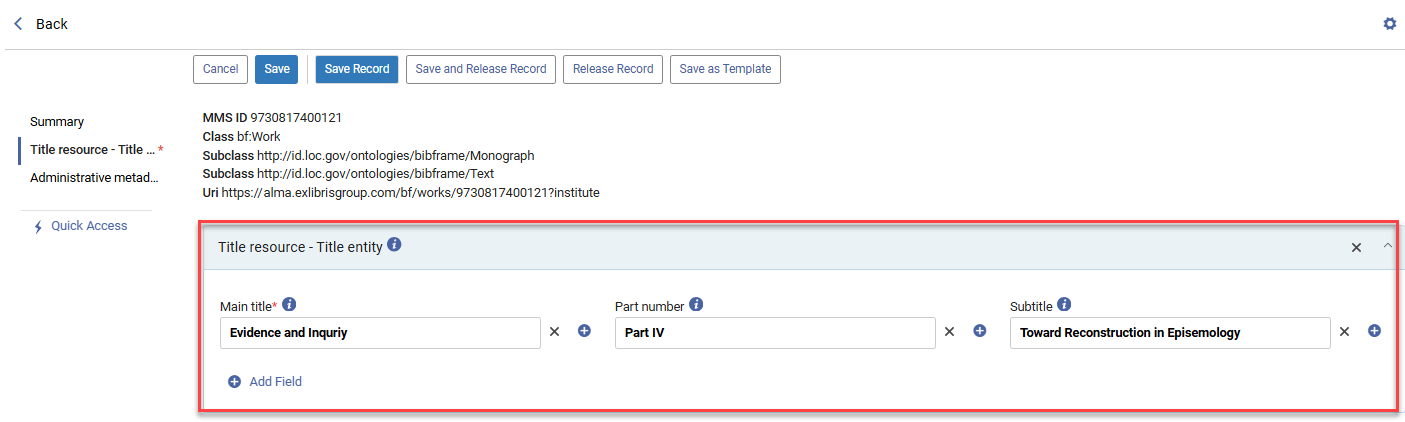
Task: Add another Subtitle with plus icon
Action: [1374, 332]
